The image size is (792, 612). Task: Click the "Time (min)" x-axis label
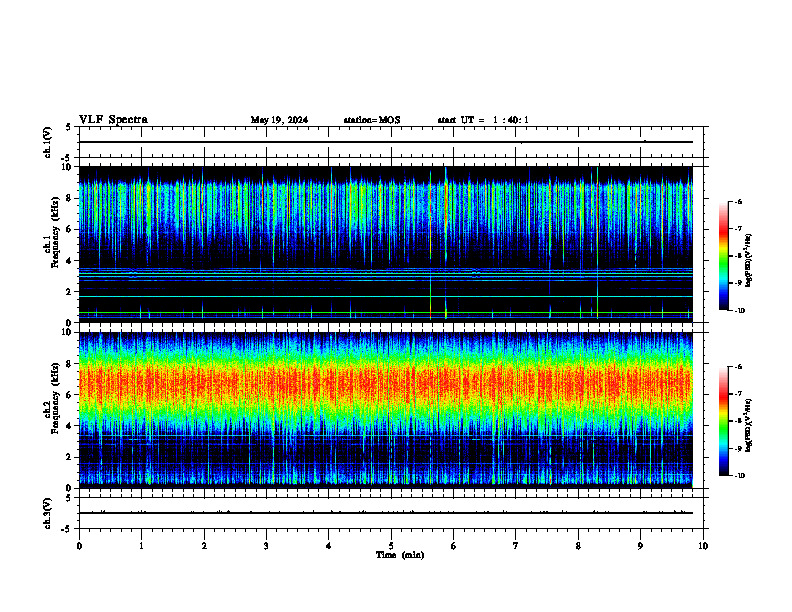click(400, 555)
